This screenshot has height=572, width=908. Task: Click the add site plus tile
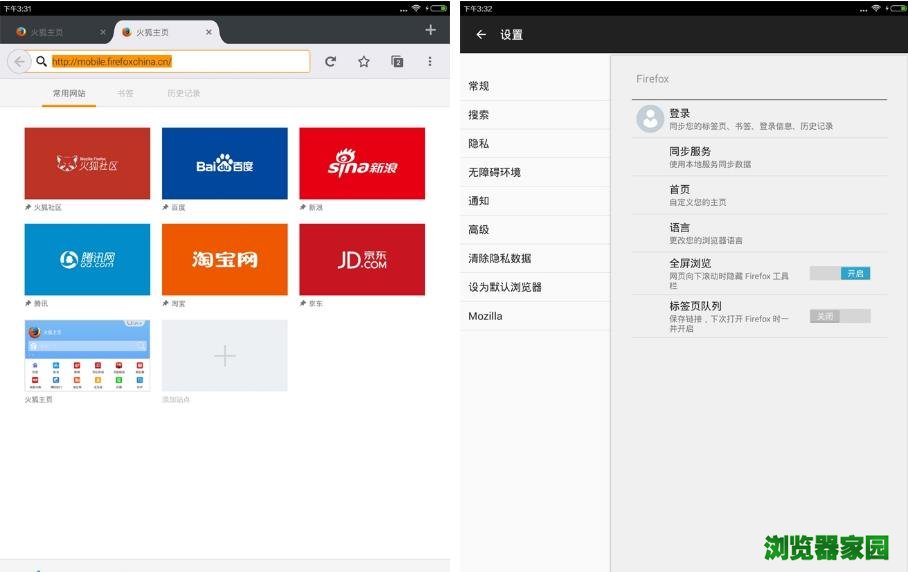[225, 356]
